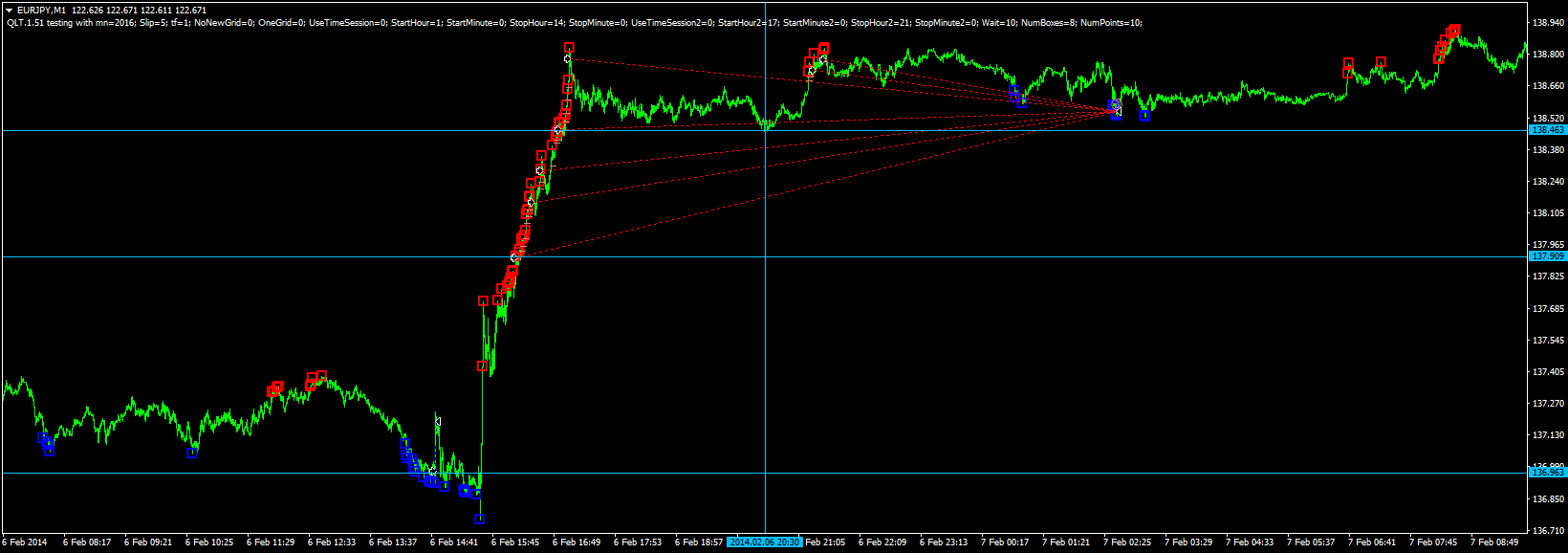
Task: Click the crosshair date label 2014.02.06 20:30
Action: pos(765,542)
